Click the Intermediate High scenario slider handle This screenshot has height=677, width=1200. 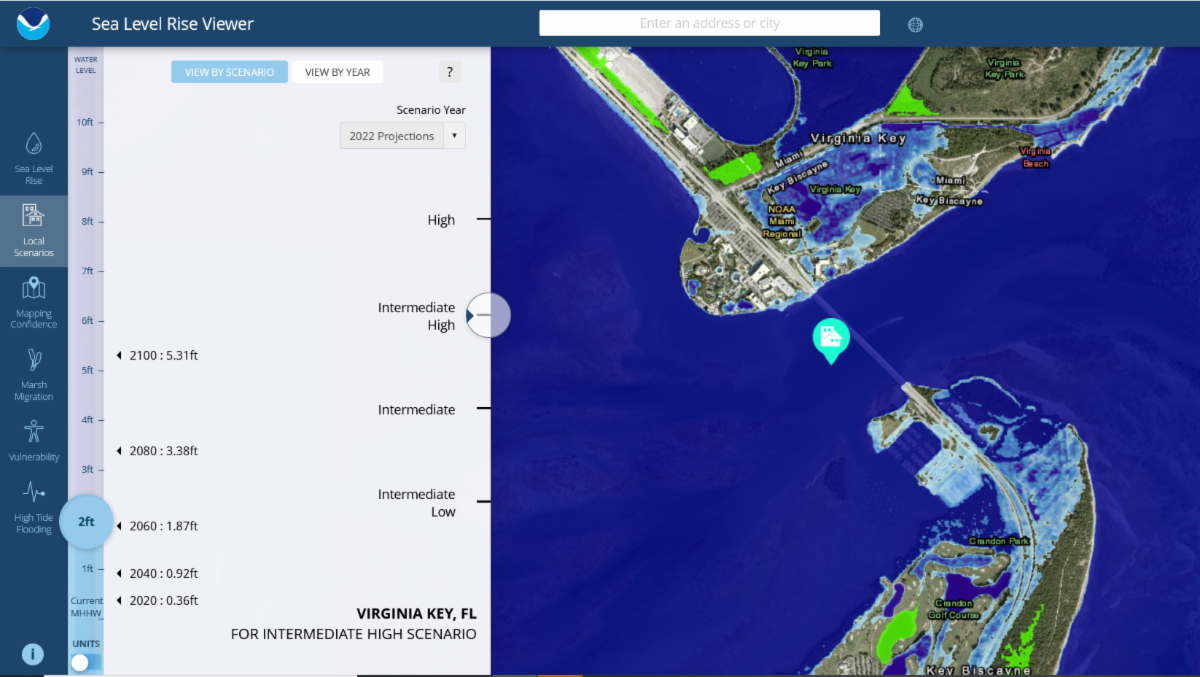(488, 315)
